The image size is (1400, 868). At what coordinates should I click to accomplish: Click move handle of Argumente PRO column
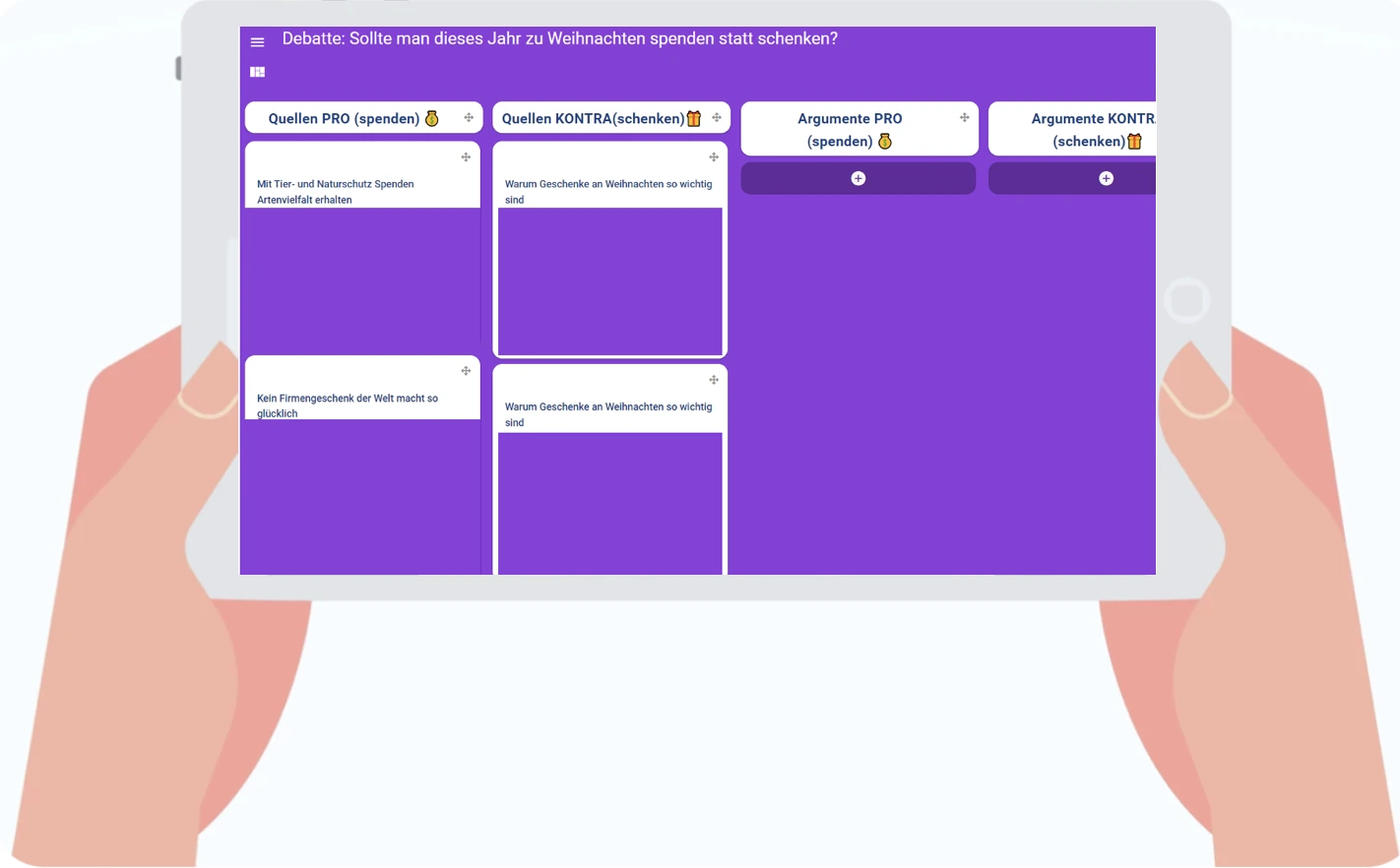pyautogui.click(x=964, y=118)
